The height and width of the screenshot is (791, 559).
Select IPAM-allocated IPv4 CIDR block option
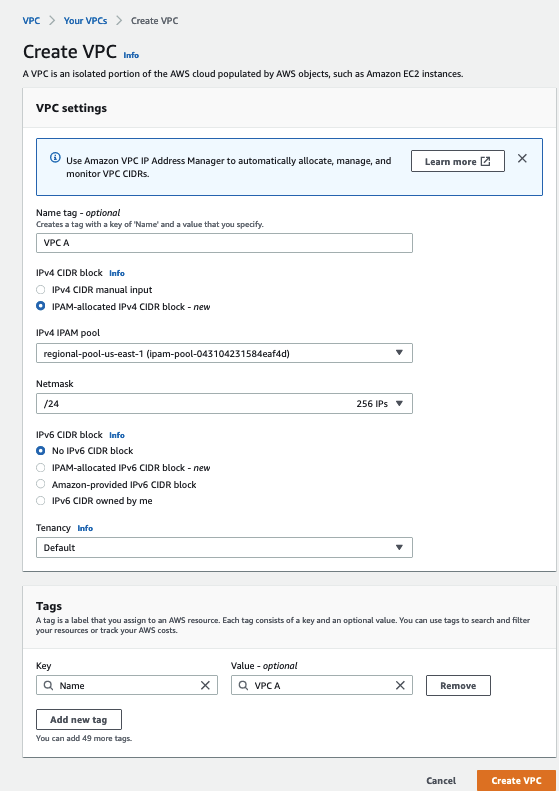pyautogui.click(x=41, y=306)
